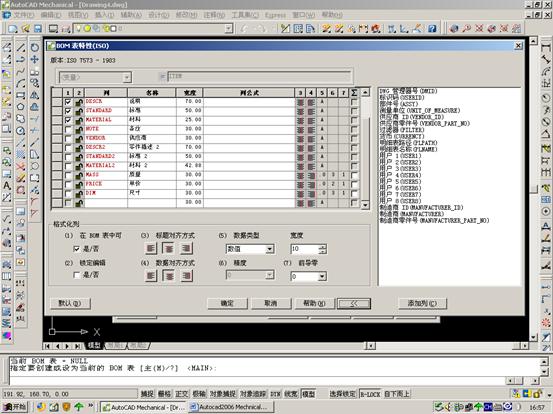Image resolution: width=553 pixels, height=414 pixels.
Task: Select the Arc tool in left toolbar
Action: pyautogui.click(x=21, y=84)
